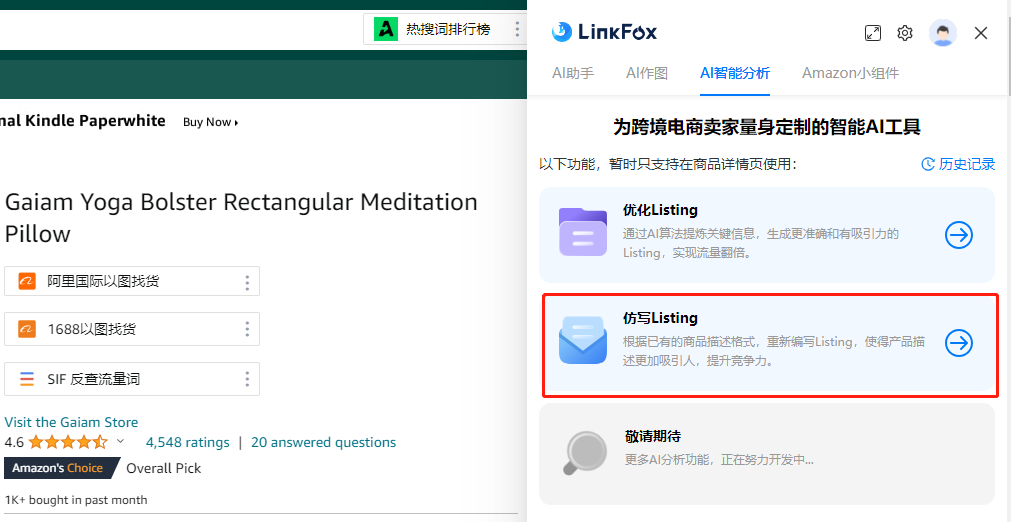Click the history clock icon

coord(928,164)
